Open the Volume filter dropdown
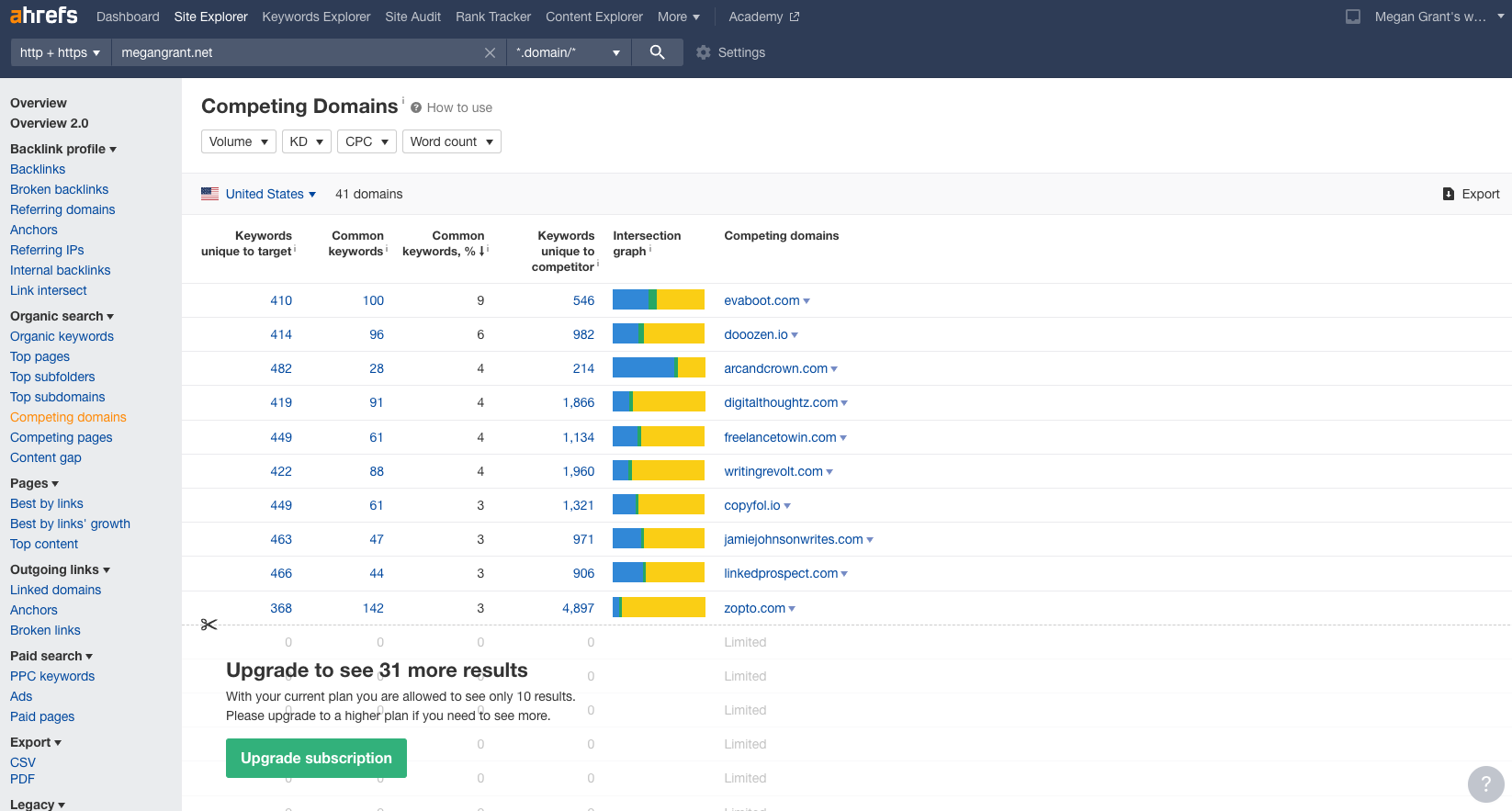 click(238, 141)
